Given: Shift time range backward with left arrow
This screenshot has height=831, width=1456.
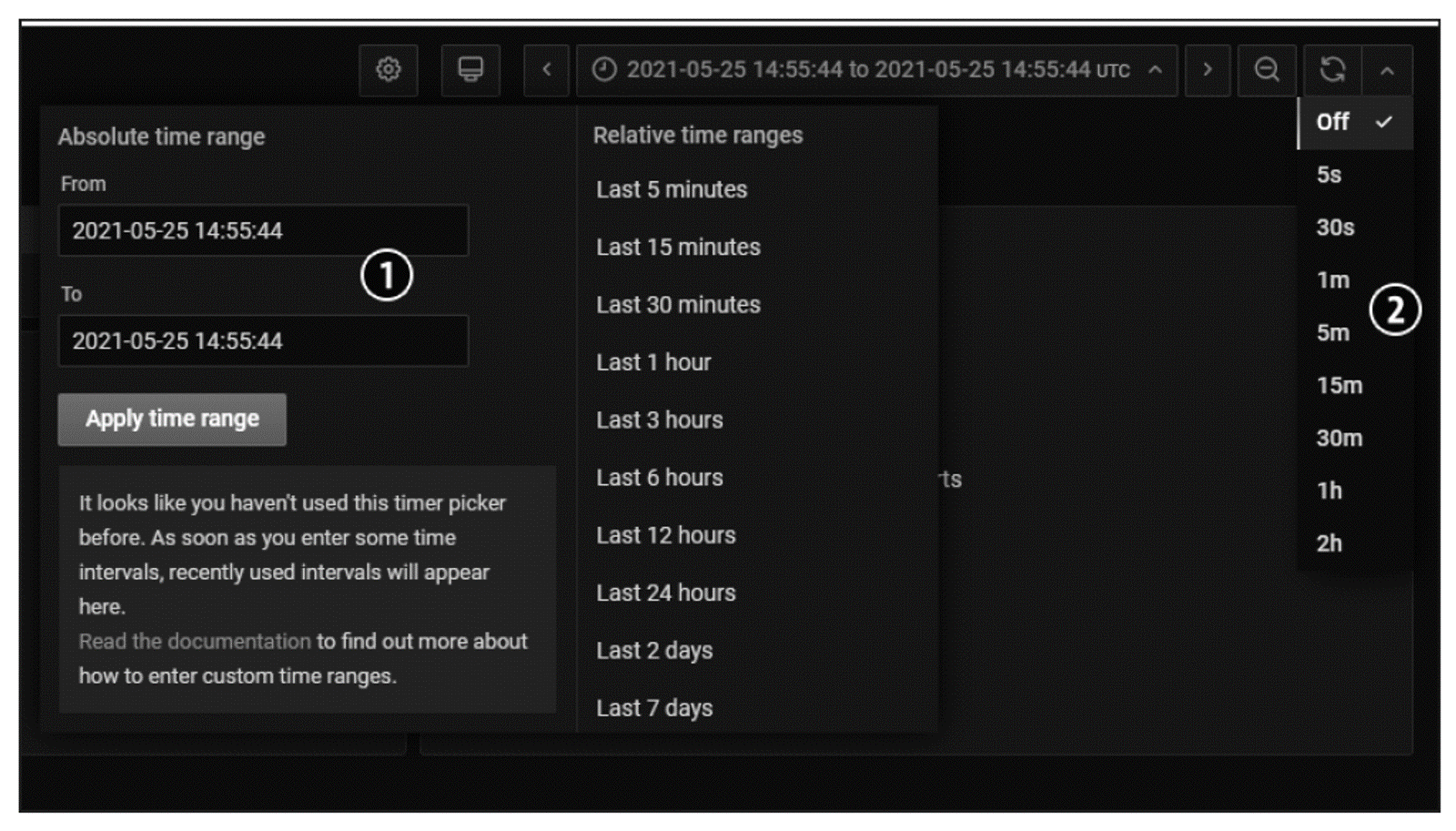Looking at the screenshot, I should (546, 70).
